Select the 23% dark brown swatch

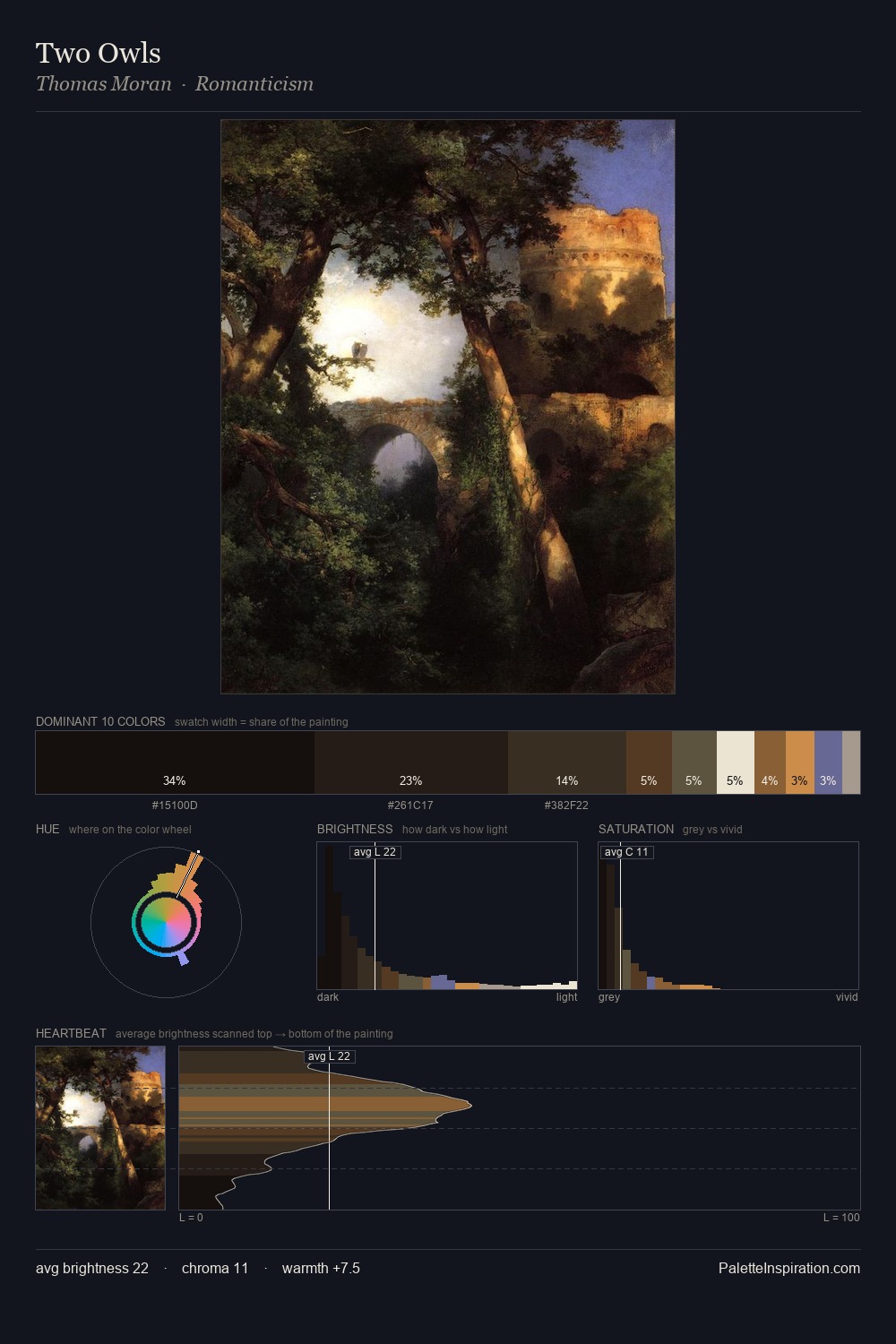point(410,762)
